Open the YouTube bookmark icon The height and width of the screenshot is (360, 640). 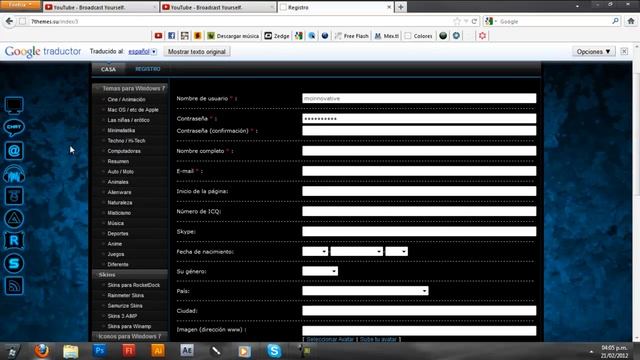pos(158,36)
